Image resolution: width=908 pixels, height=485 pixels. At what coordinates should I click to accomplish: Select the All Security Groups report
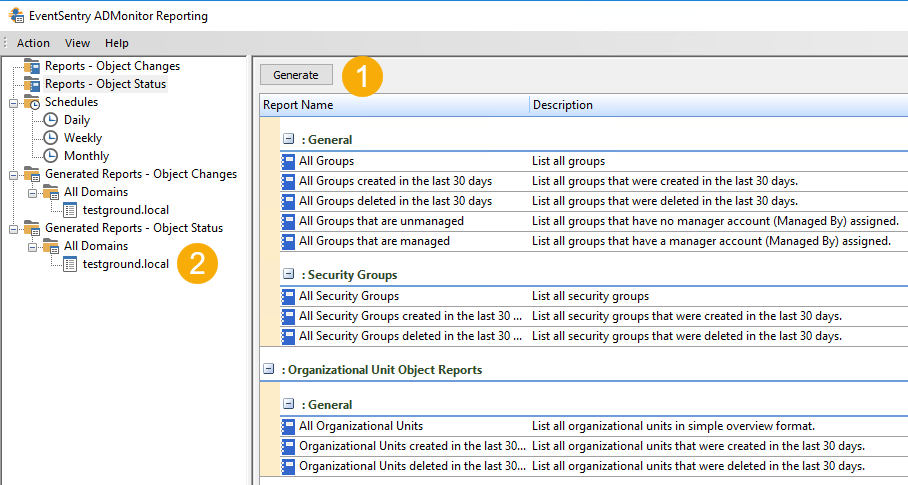(x=594, y=296)
